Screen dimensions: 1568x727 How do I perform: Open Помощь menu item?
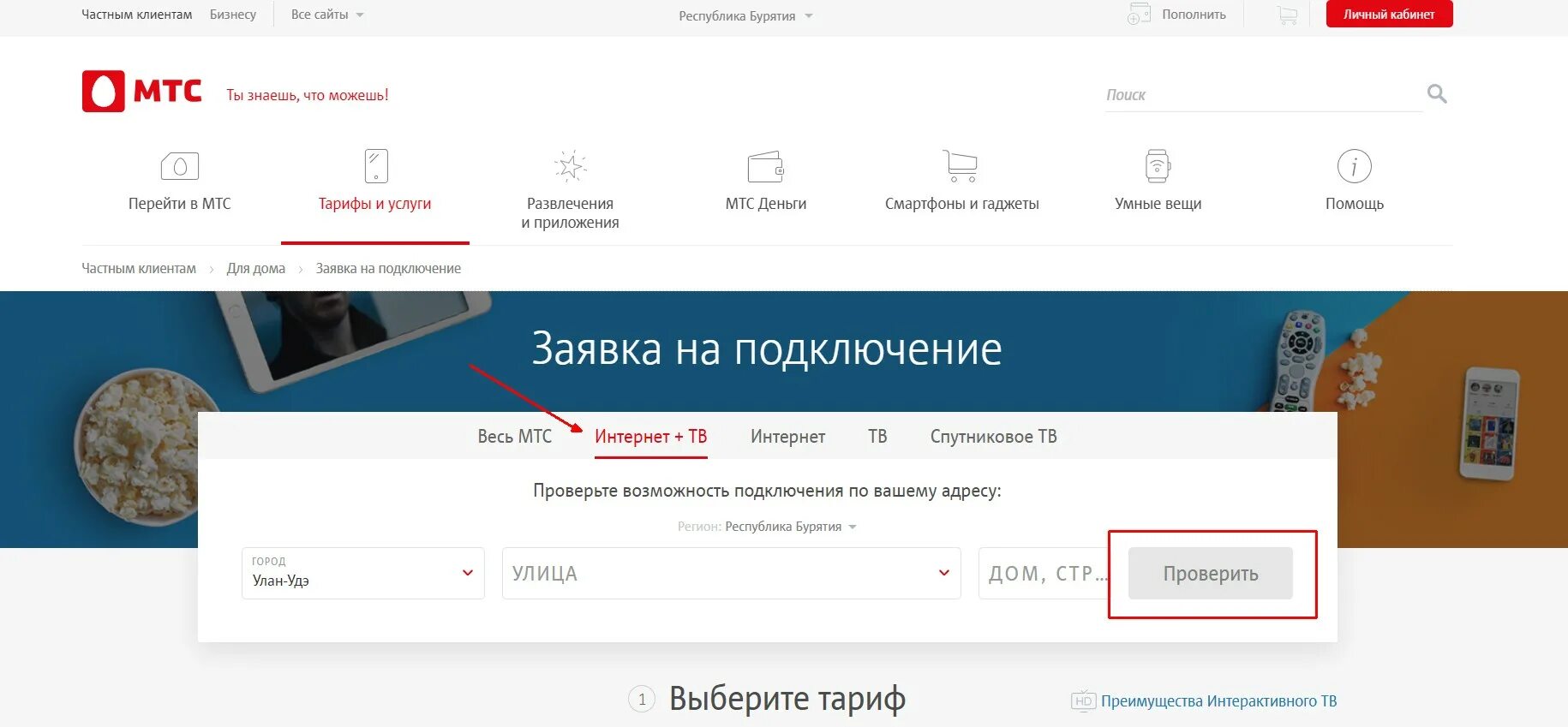pos(1355,204)
